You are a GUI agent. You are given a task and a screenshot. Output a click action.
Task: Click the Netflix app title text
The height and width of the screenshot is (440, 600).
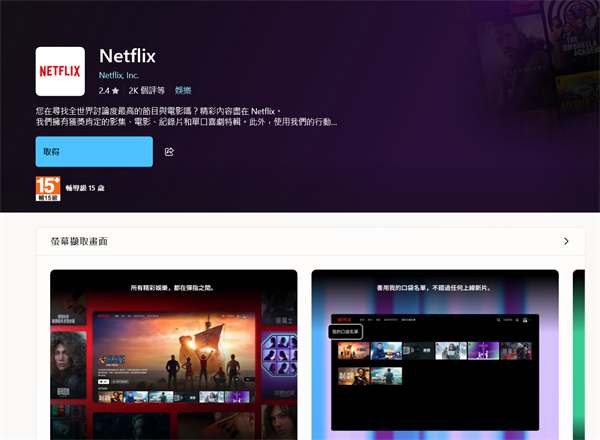[x=127, y=56]
